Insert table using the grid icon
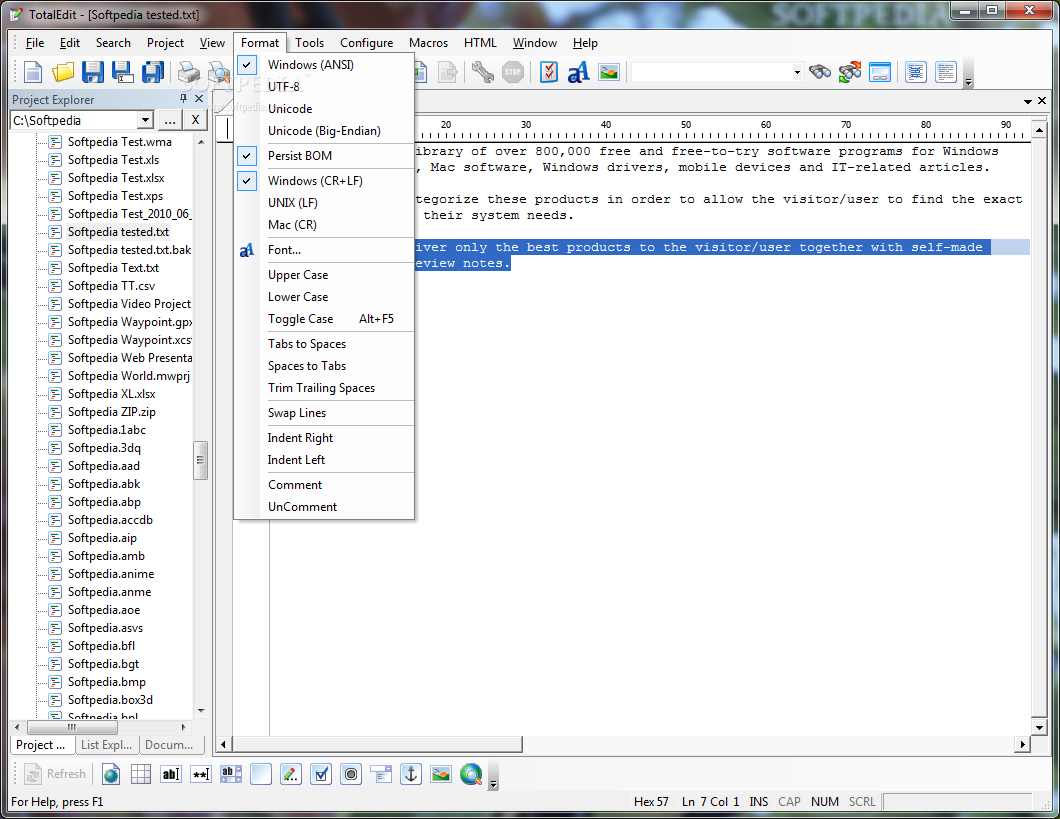This screenshot has width=1060, height=819. click(x=141, y=774)
